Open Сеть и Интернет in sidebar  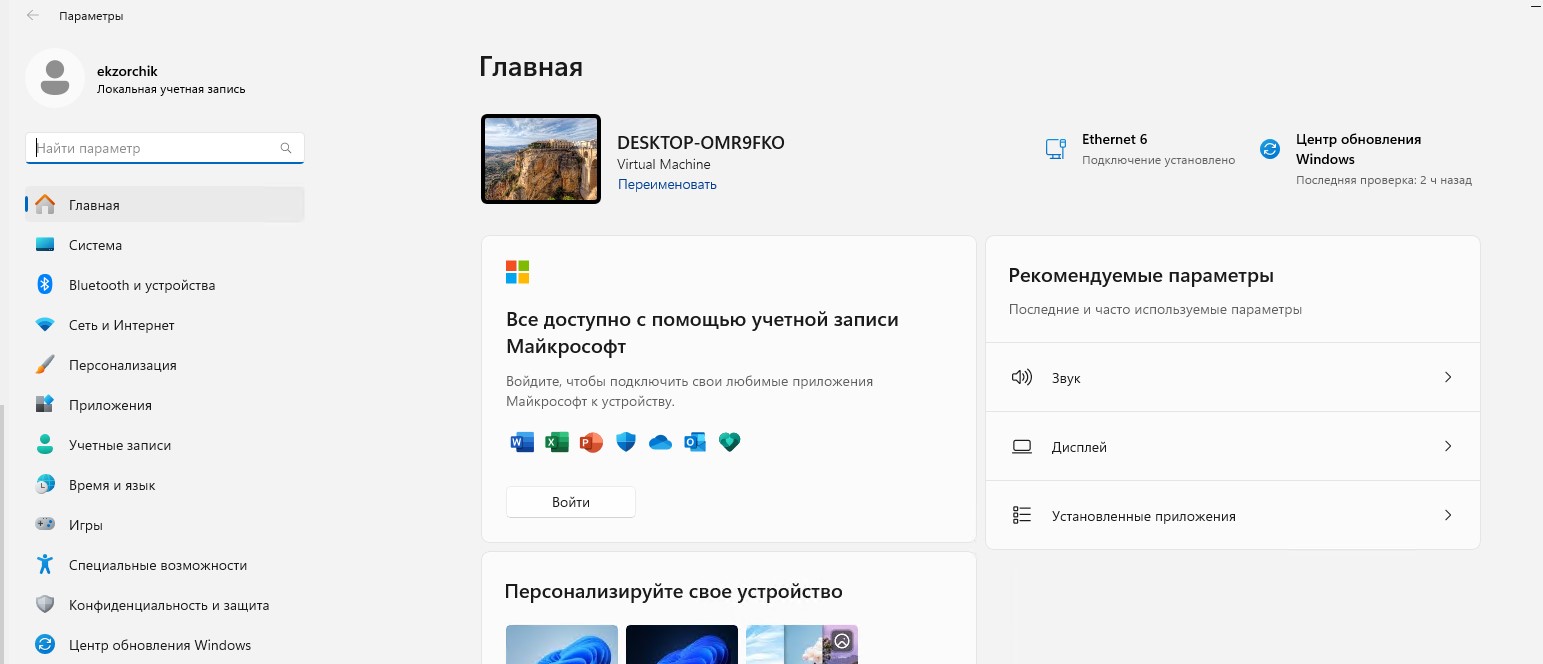(121, 325)
